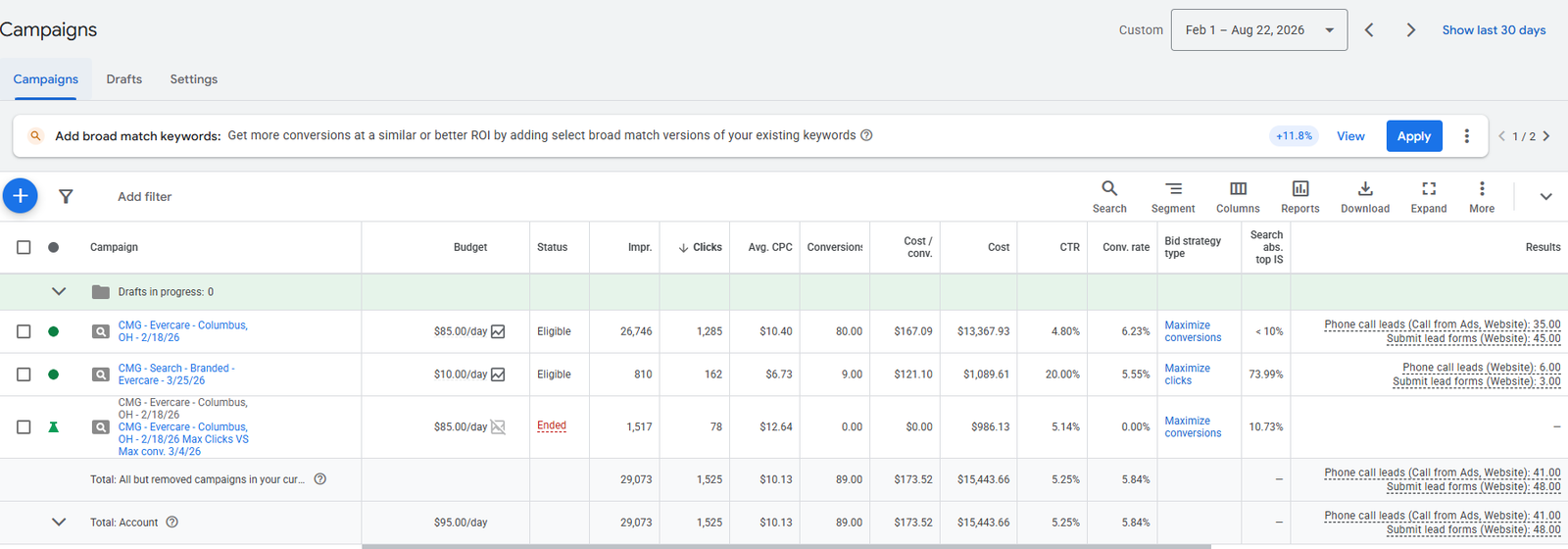Open the Search tool in table toolbar
Screen dimensions: 1568x549
click(x=1109, y=196)
